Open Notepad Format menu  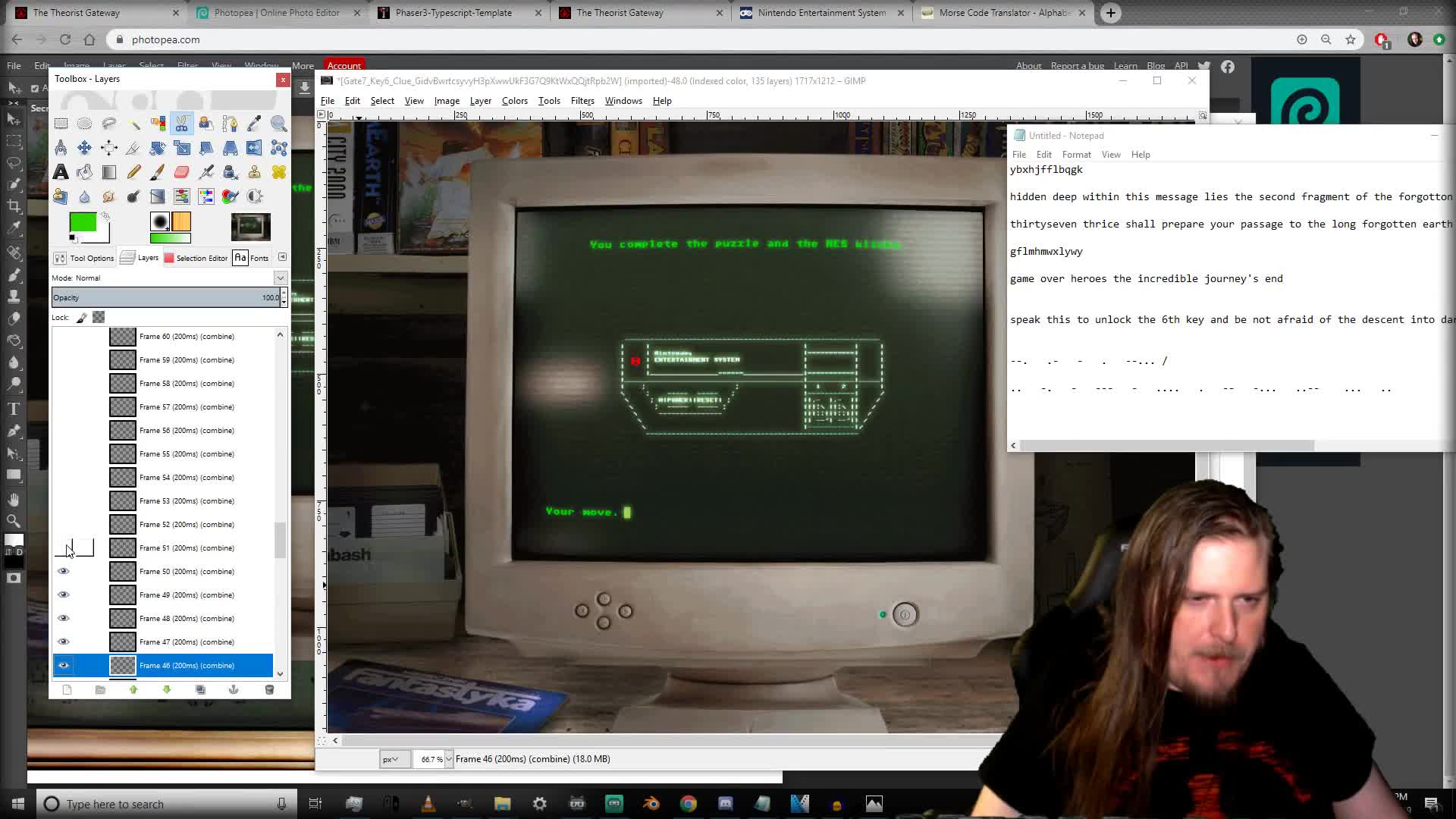coord(1076,155)
